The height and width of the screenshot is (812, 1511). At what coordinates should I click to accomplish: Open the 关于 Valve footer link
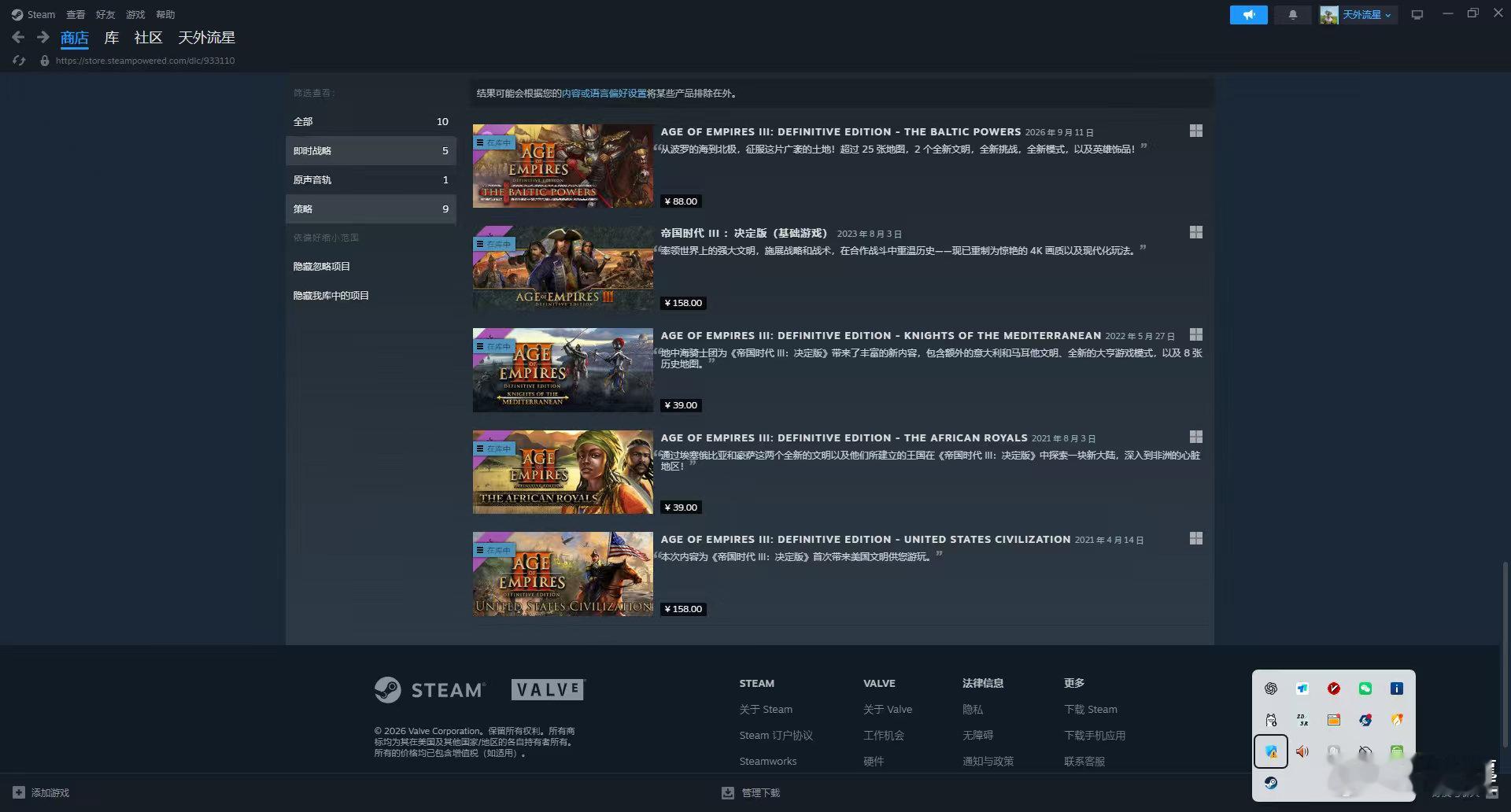(888, 709)
